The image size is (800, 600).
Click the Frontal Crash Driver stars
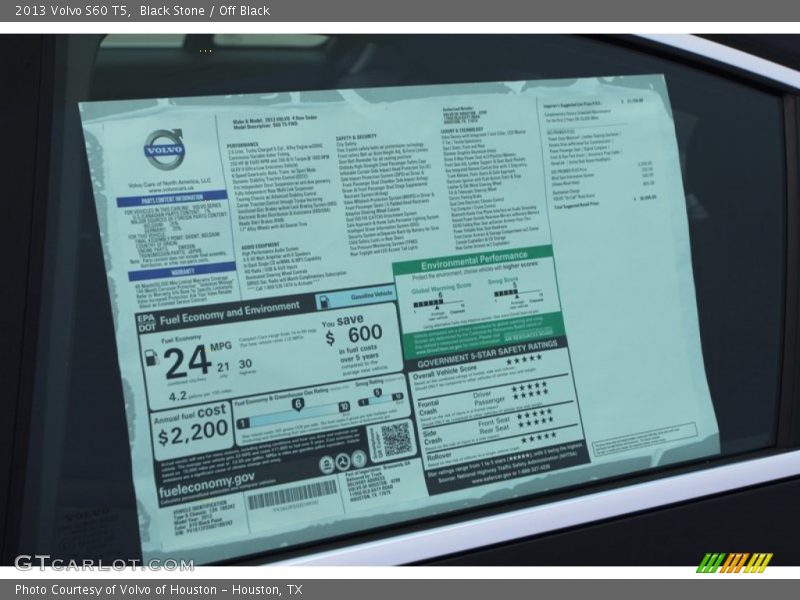529,386
